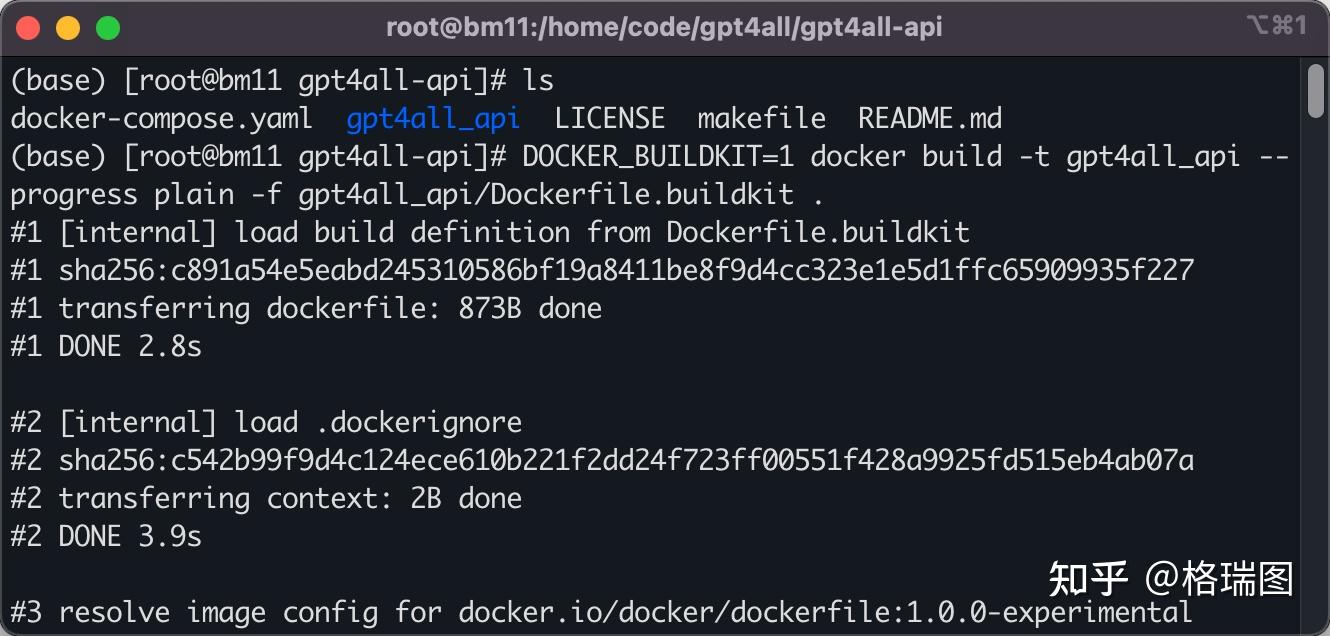
Task: Click the 知乎 @格瑞图 watermark
Action: click(1170, 579)
